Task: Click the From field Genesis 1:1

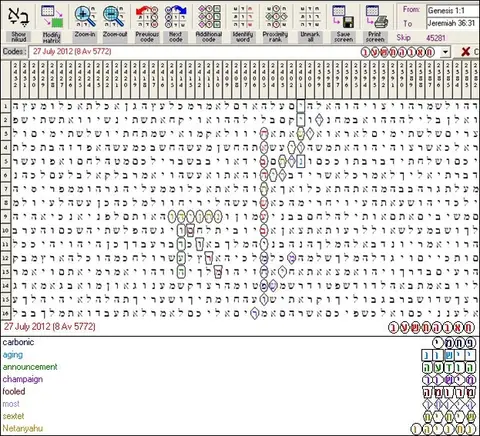Action: 453,11
